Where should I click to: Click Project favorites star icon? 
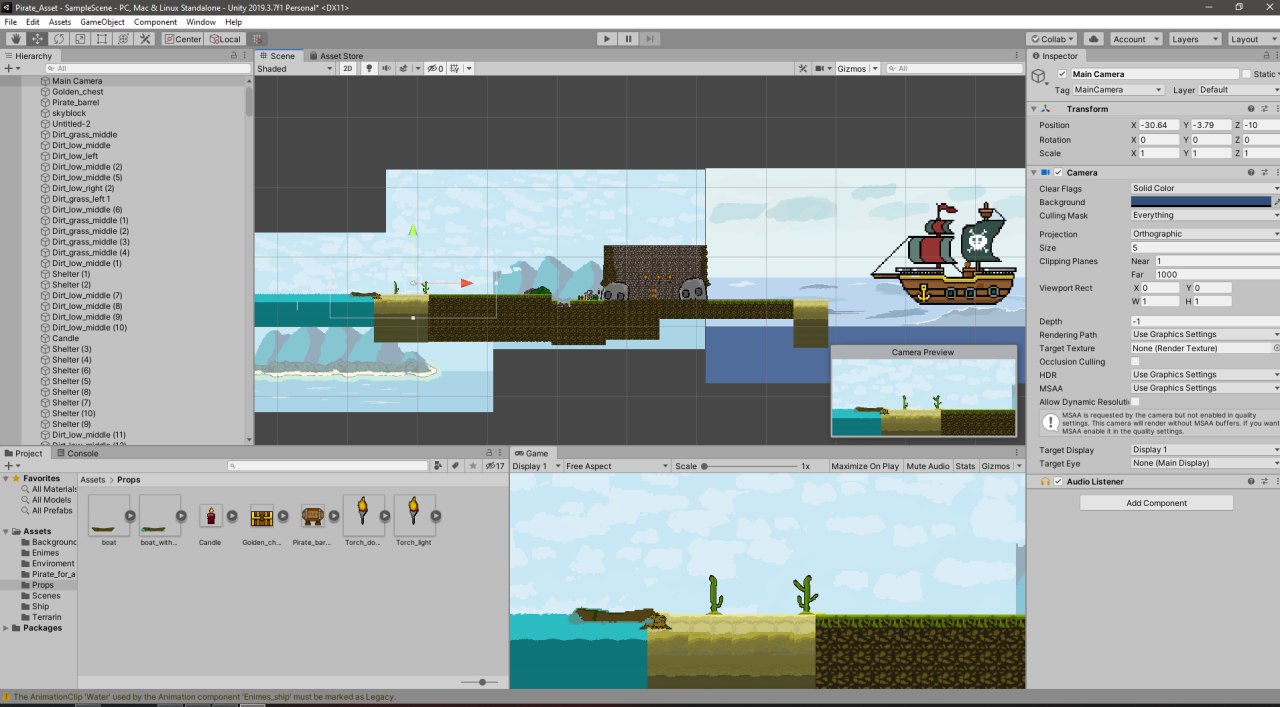(x=472, y=466)
